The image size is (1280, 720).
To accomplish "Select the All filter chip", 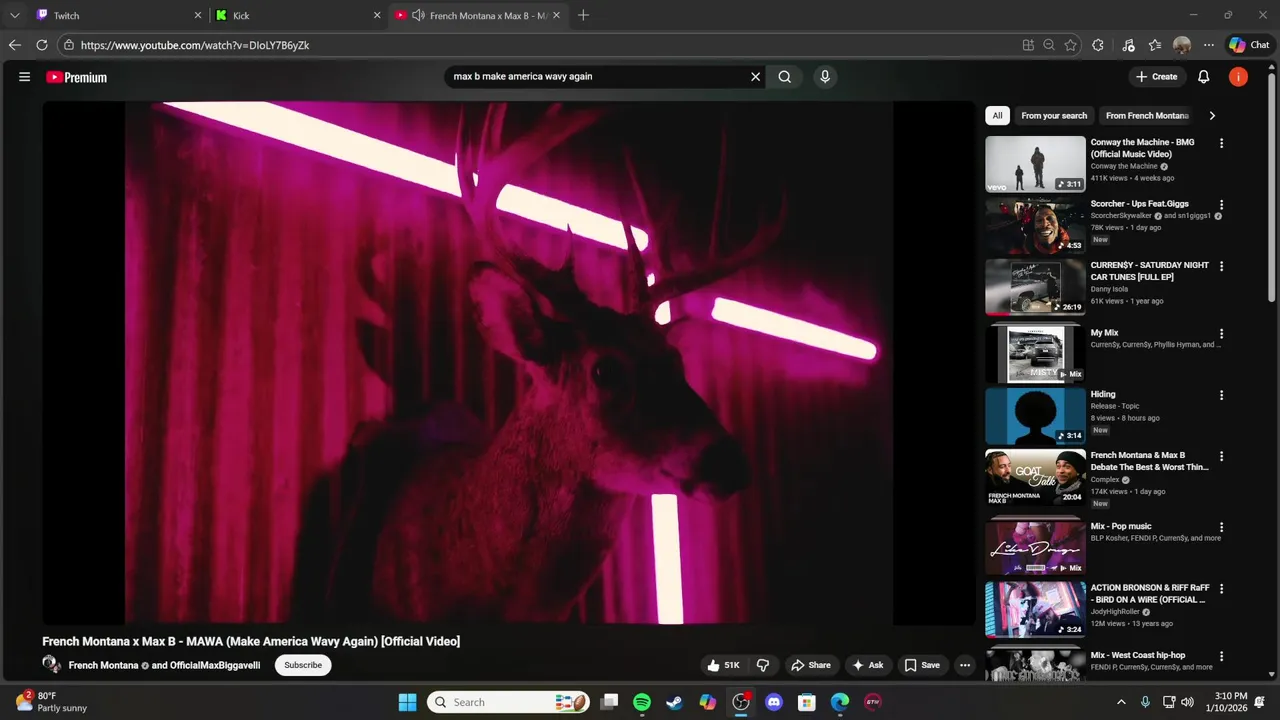I will click(x=997, y=116).
